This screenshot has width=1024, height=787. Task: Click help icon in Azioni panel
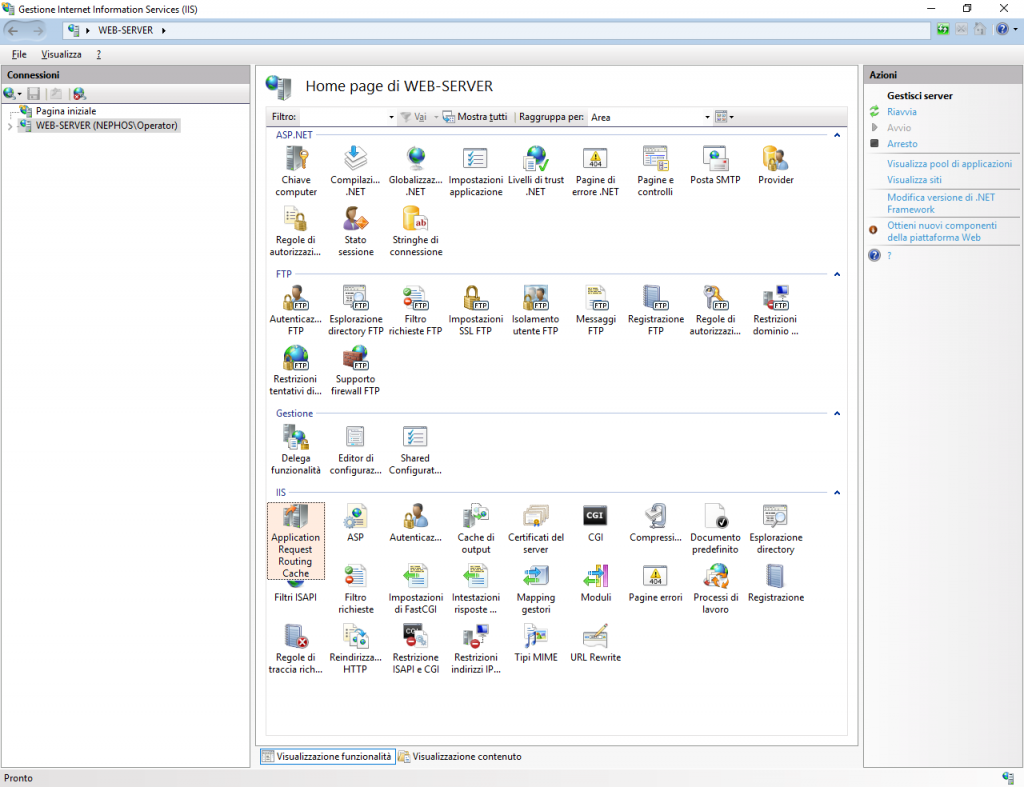874,255
